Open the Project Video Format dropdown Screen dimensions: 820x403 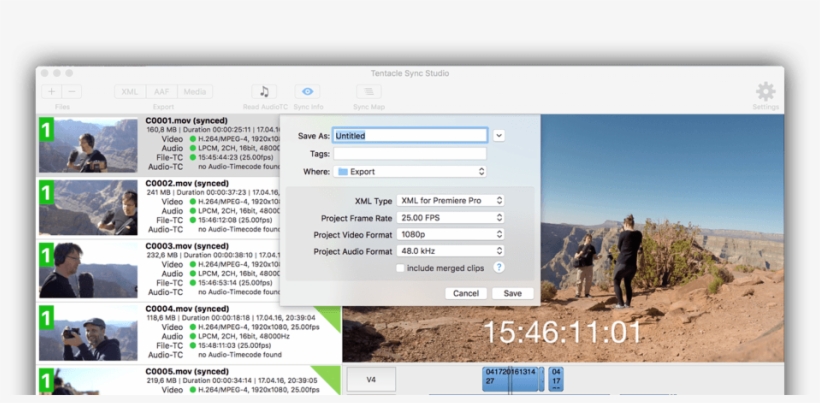[x=450, y=234]
